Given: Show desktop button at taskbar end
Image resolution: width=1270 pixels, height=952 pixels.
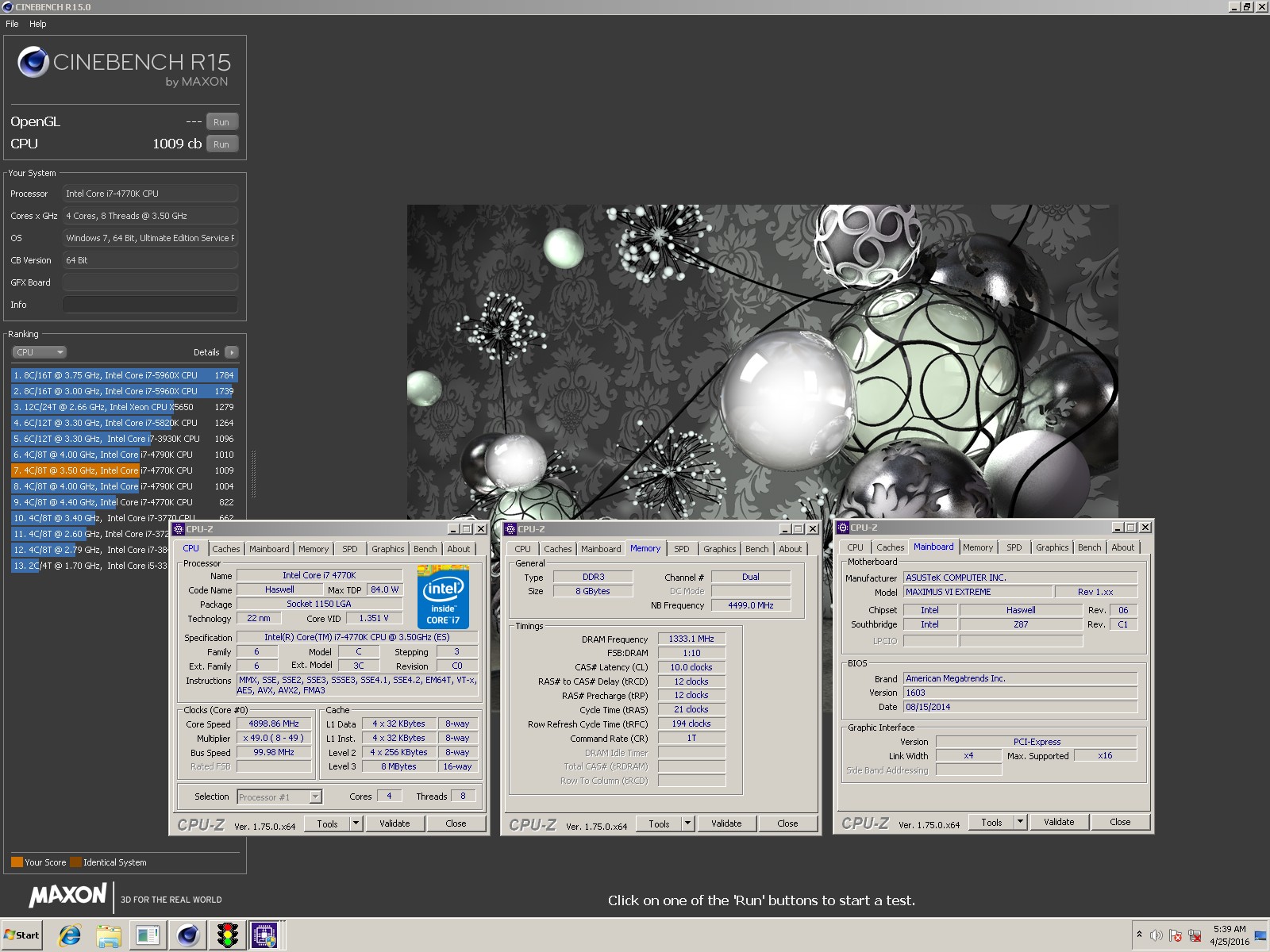Looking at the screenshot, I should click(x=1261, y=935).
